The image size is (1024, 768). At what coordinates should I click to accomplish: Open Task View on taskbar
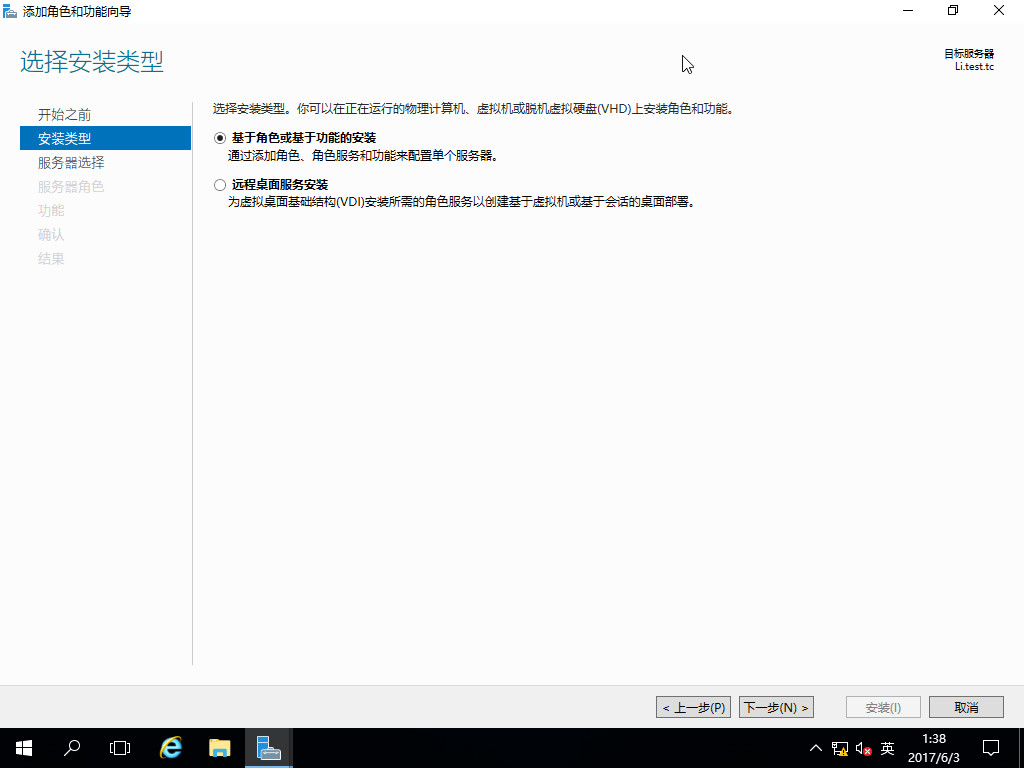pyautogui.click(x=120, y=748)
